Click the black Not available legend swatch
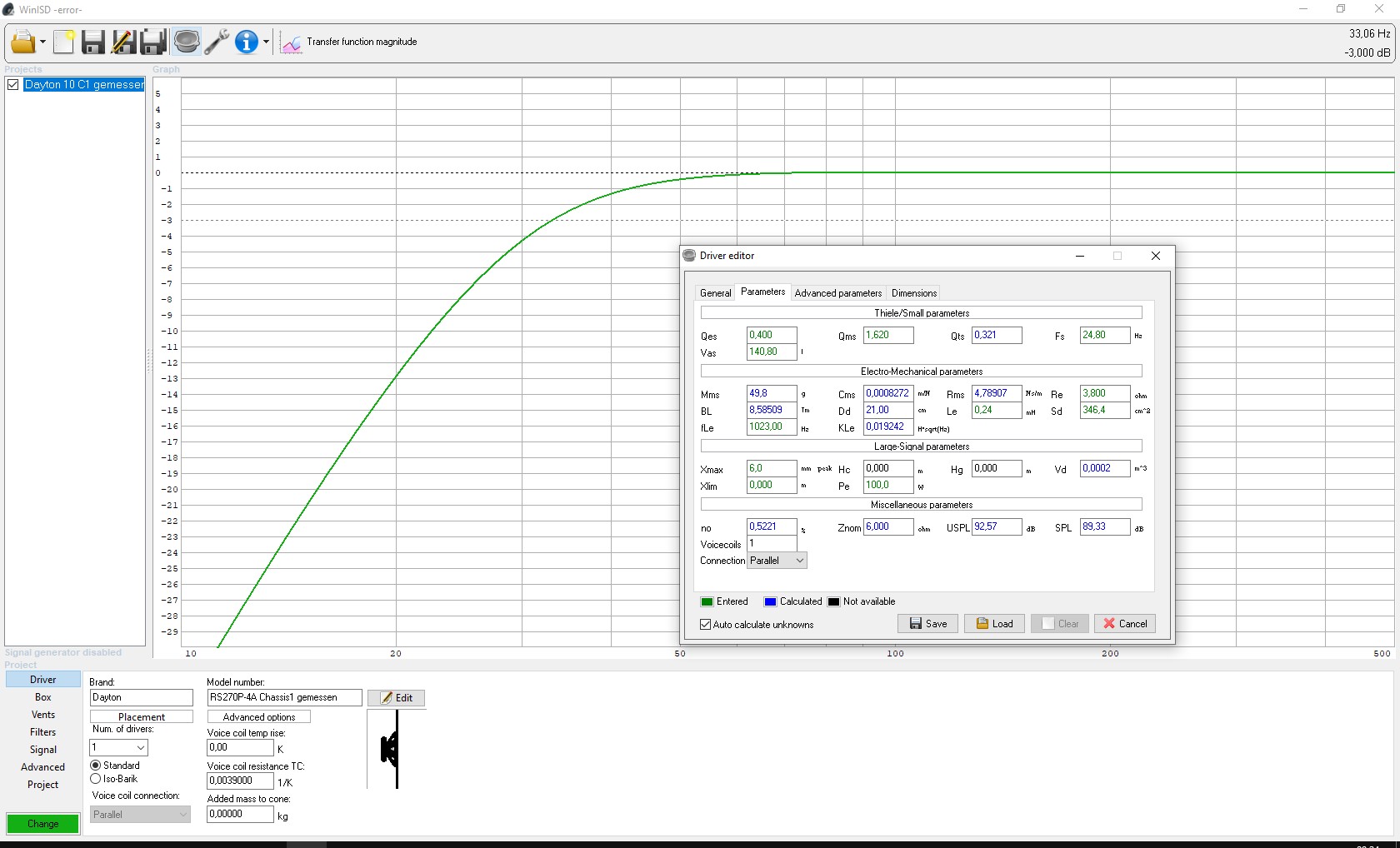Screen dimensions: 1400x848 [x=833, y=602]
